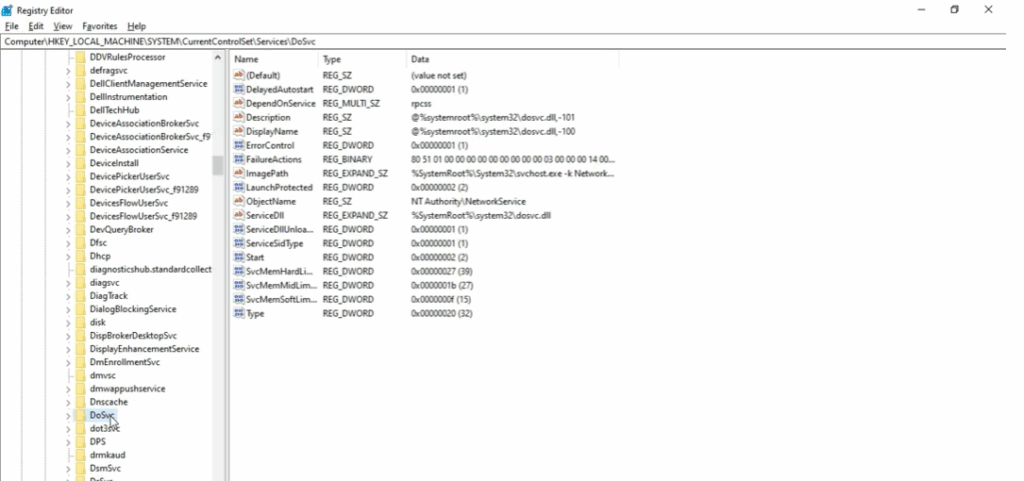
Task: Select the drmkaud key
Action: (107, 455)
